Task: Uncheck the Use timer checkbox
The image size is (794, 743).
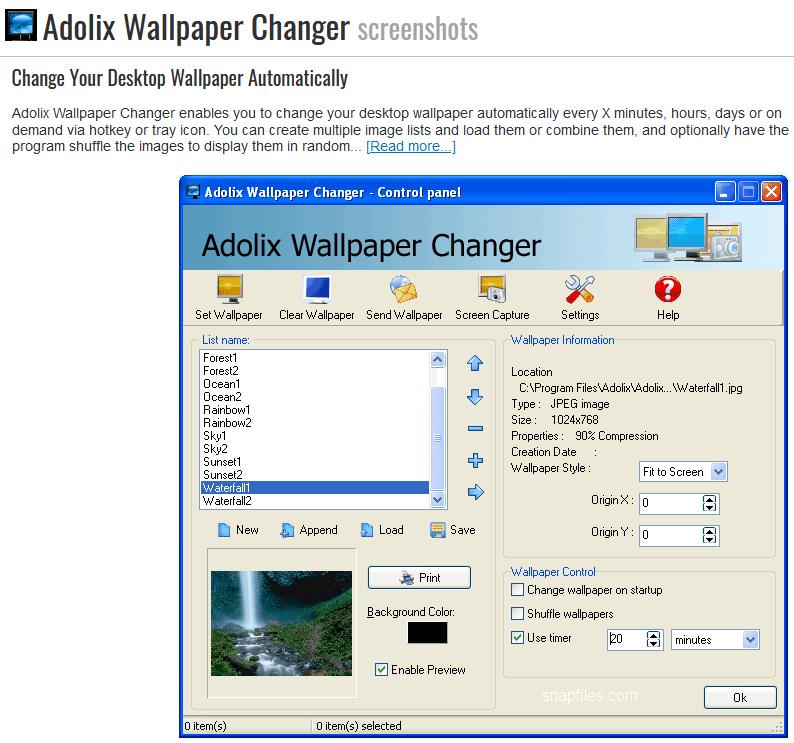Action: [x=517, y=638]
